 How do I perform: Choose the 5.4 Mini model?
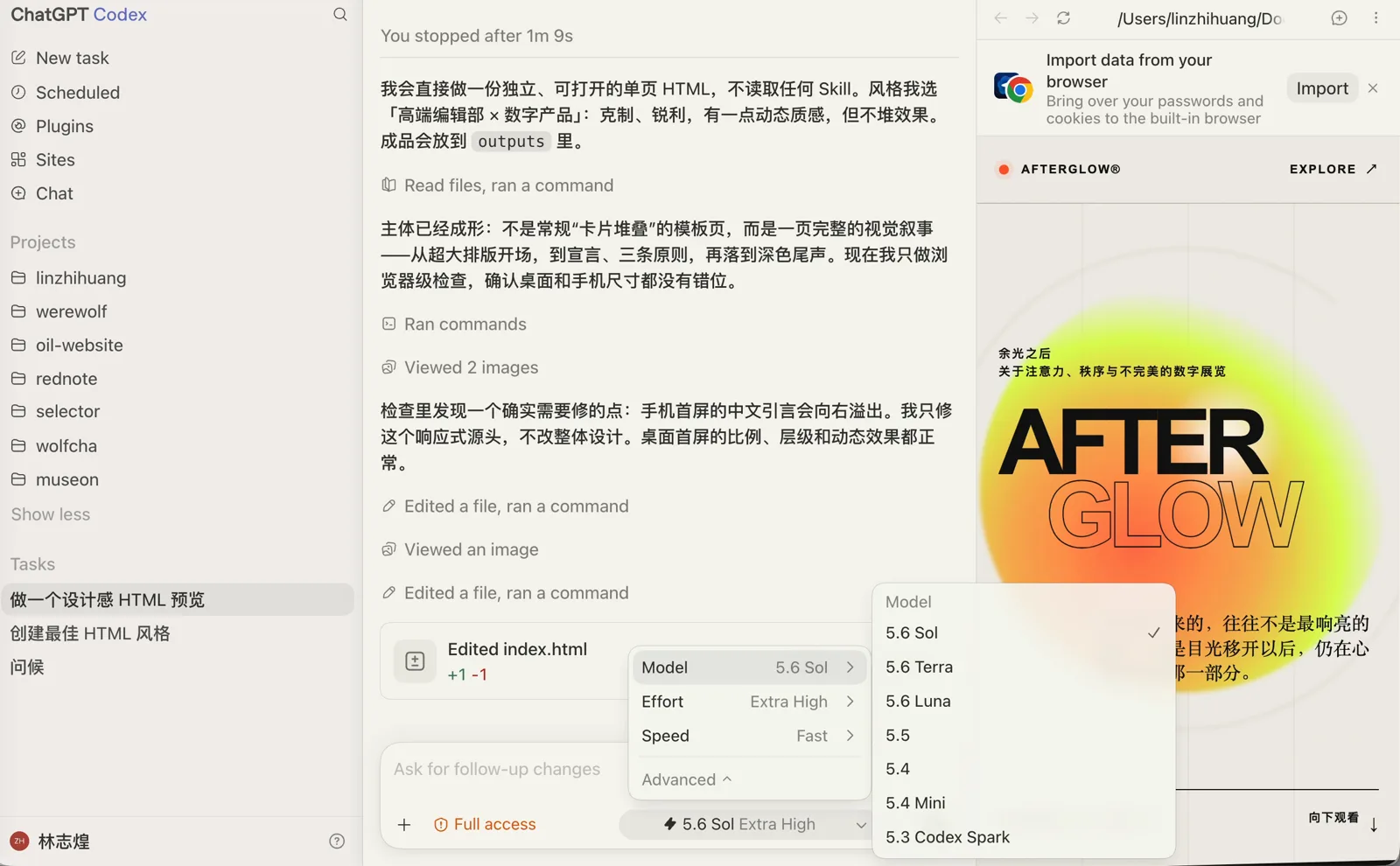(x=1023, y=803)
